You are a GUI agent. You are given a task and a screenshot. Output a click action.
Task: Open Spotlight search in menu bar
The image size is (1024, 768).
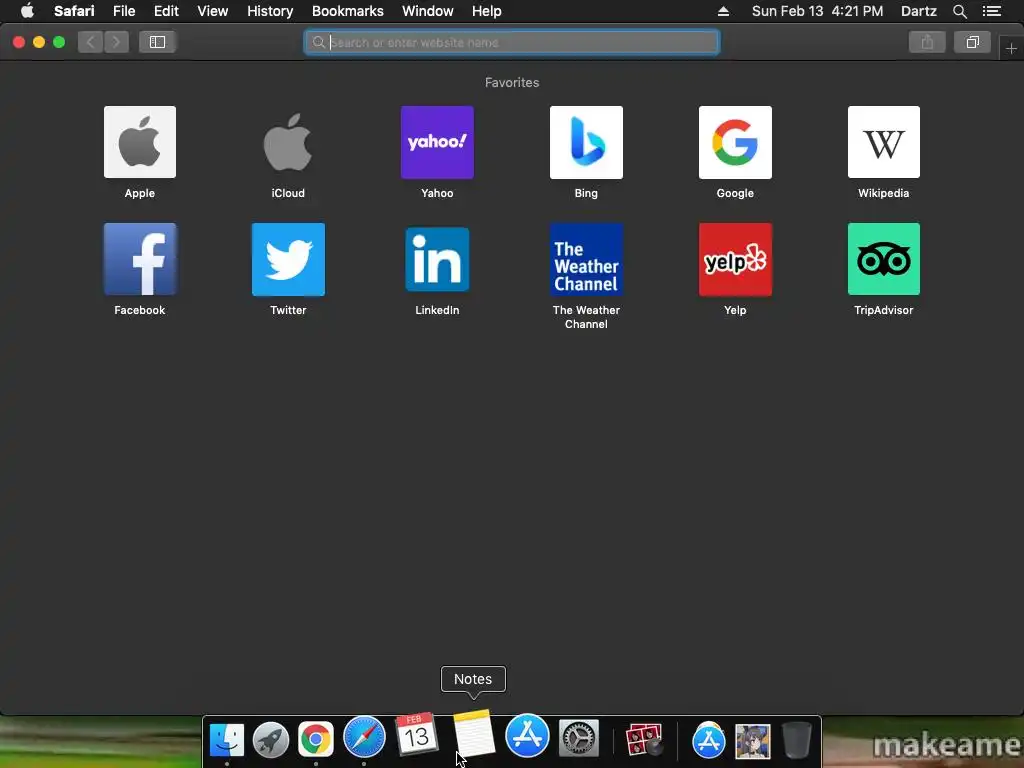coord(959,11)
